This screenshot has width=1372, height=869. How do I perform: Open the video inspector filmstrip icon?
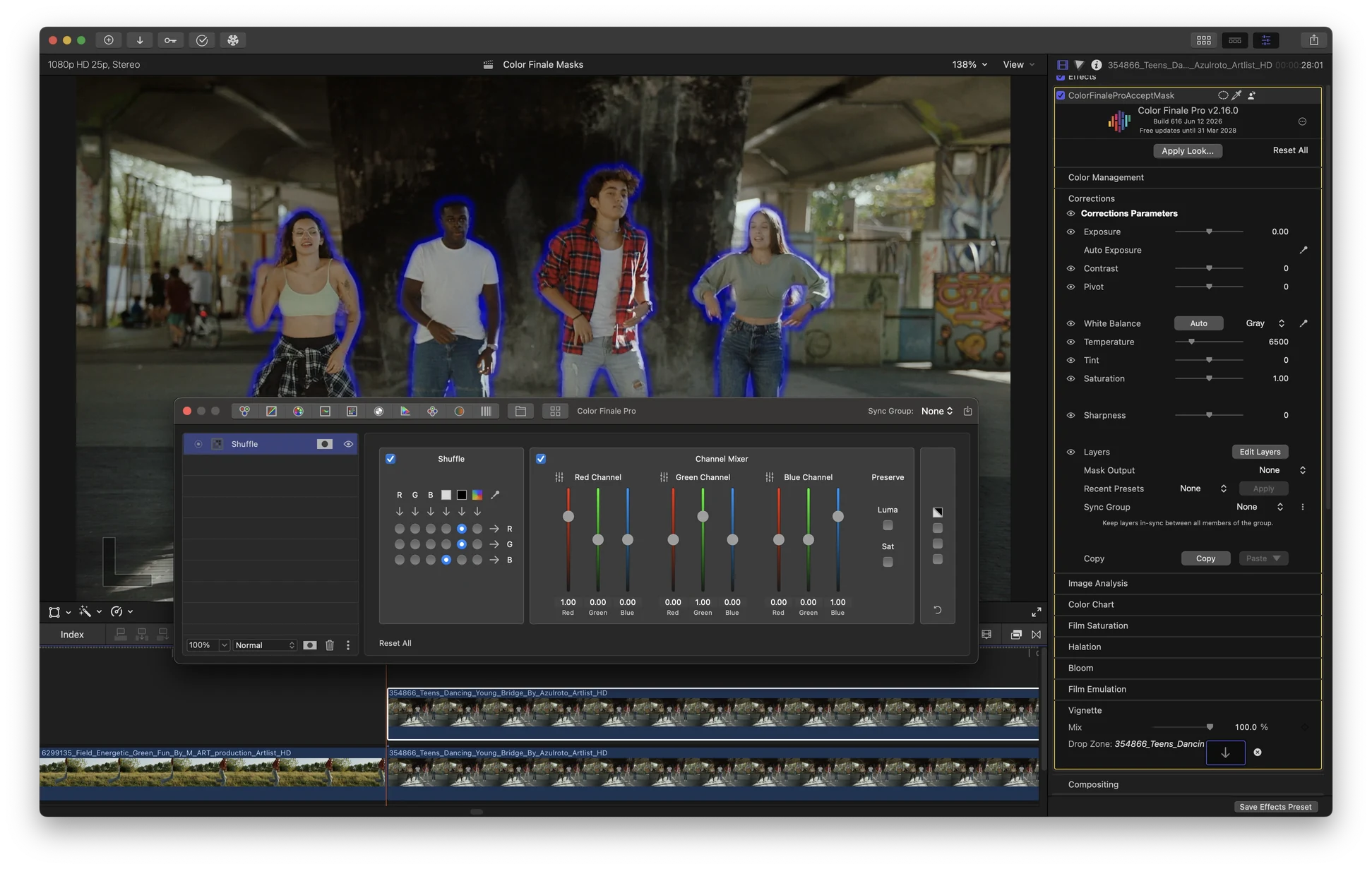click(1062, 64)
